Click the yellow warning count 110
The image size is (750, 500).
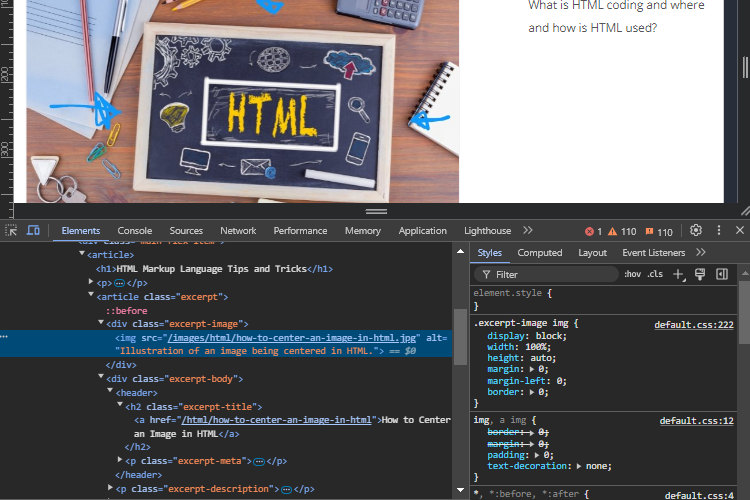(x=622, y=232)
